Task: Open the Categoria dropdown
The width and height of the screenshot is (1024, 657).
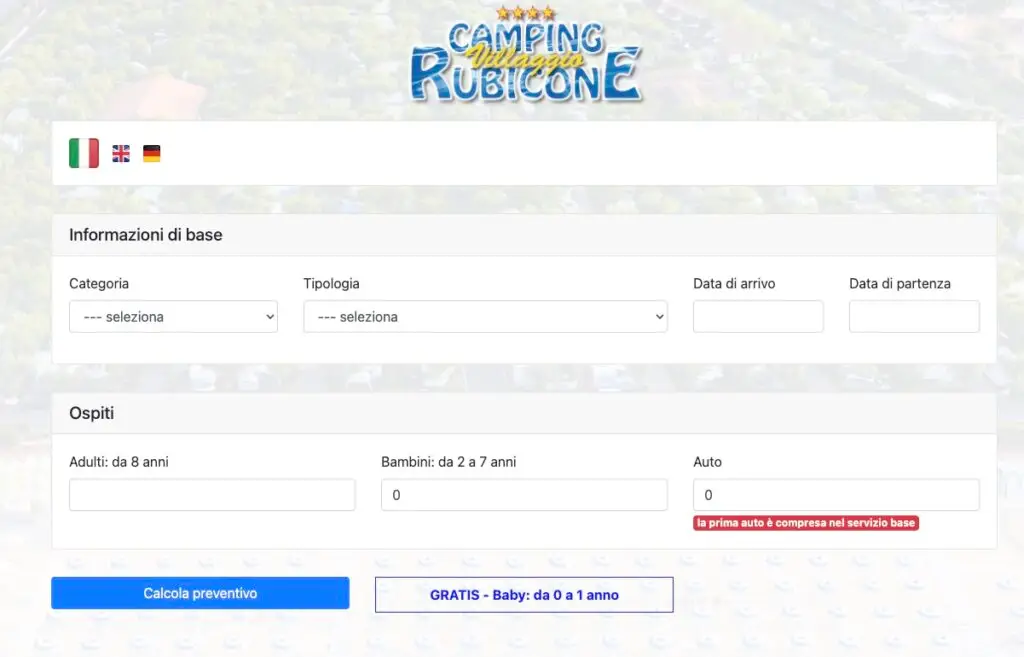Action: pos(173,317)
